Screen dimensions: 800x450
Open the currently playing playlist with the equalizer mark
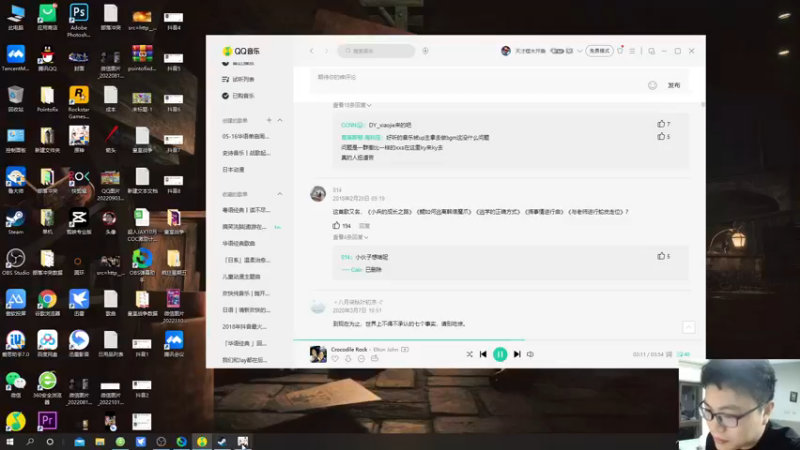point(244,227)
